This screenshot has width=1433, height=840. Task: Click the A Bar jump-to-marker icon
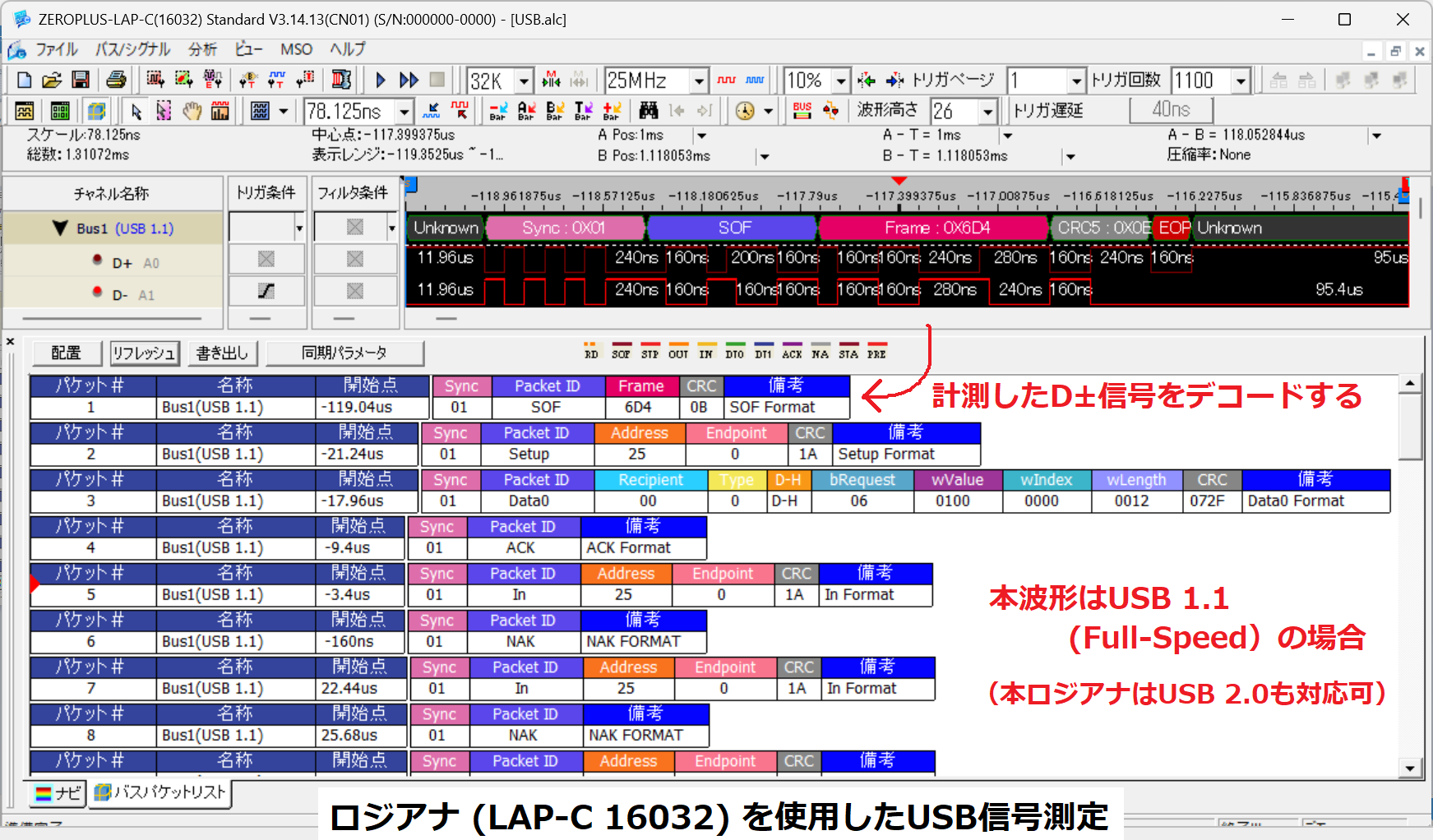[x=526, y=110]
